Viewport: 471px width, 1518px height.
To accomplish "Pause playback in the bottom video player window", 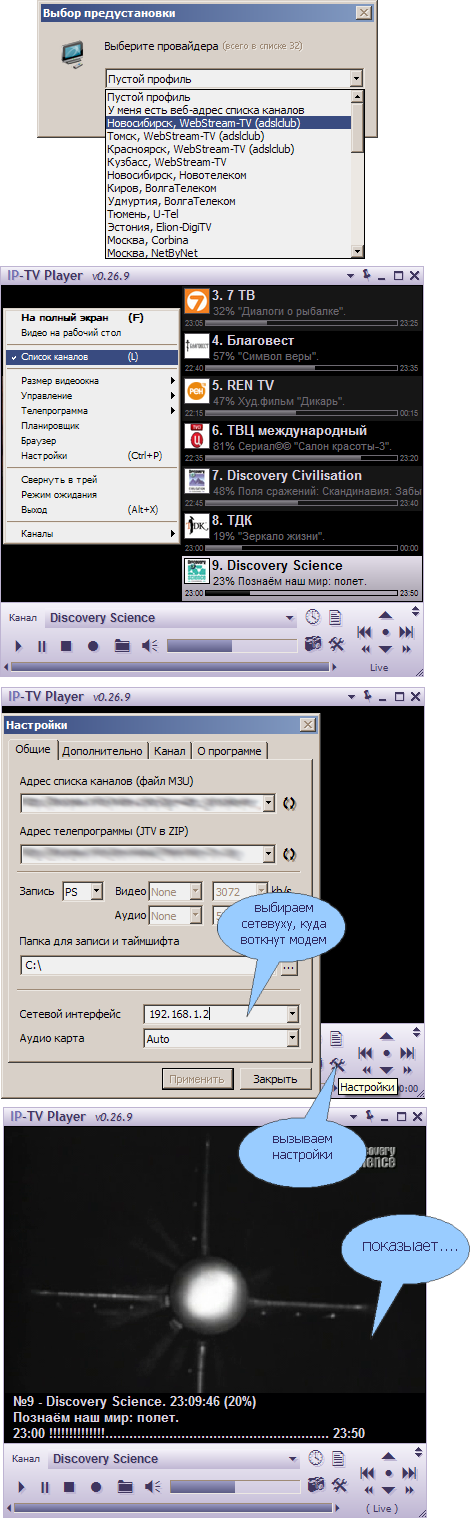I will tap(43, 1487).
